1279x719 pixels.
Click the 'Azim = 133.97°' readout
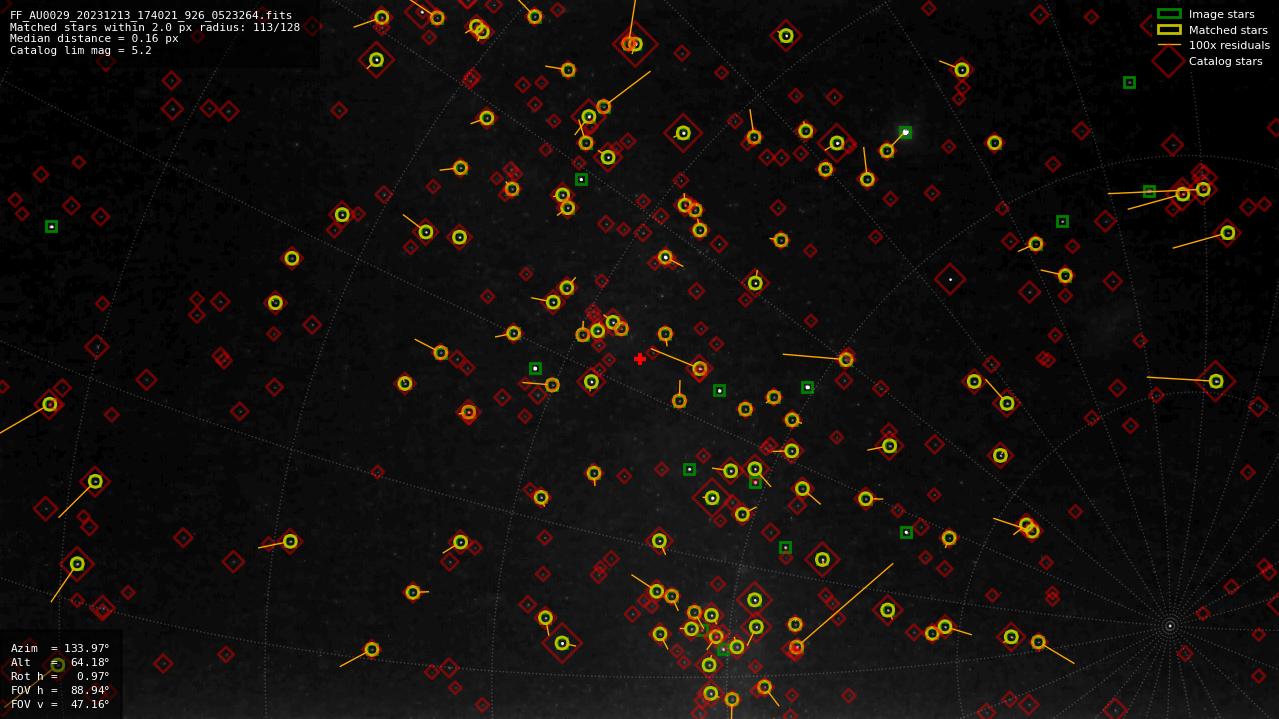coord(60,648)
